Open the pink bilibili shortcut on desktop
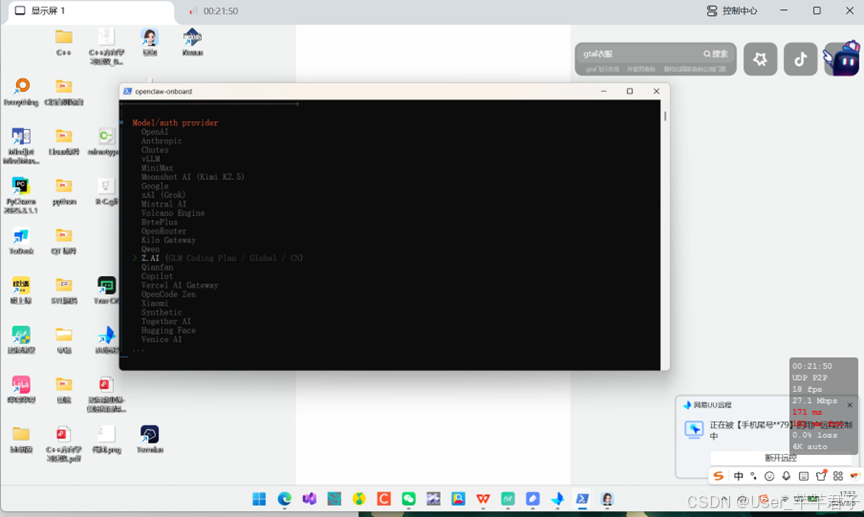The image size is (864, 517). coord(21,390)
